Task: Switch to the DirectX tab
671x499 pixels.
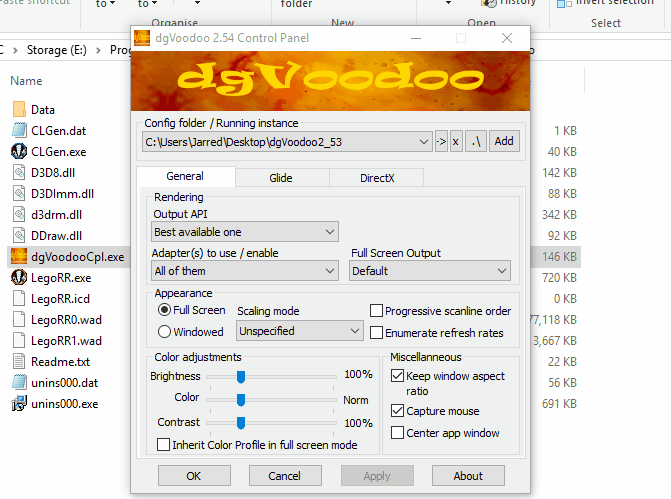Action: 377,178
